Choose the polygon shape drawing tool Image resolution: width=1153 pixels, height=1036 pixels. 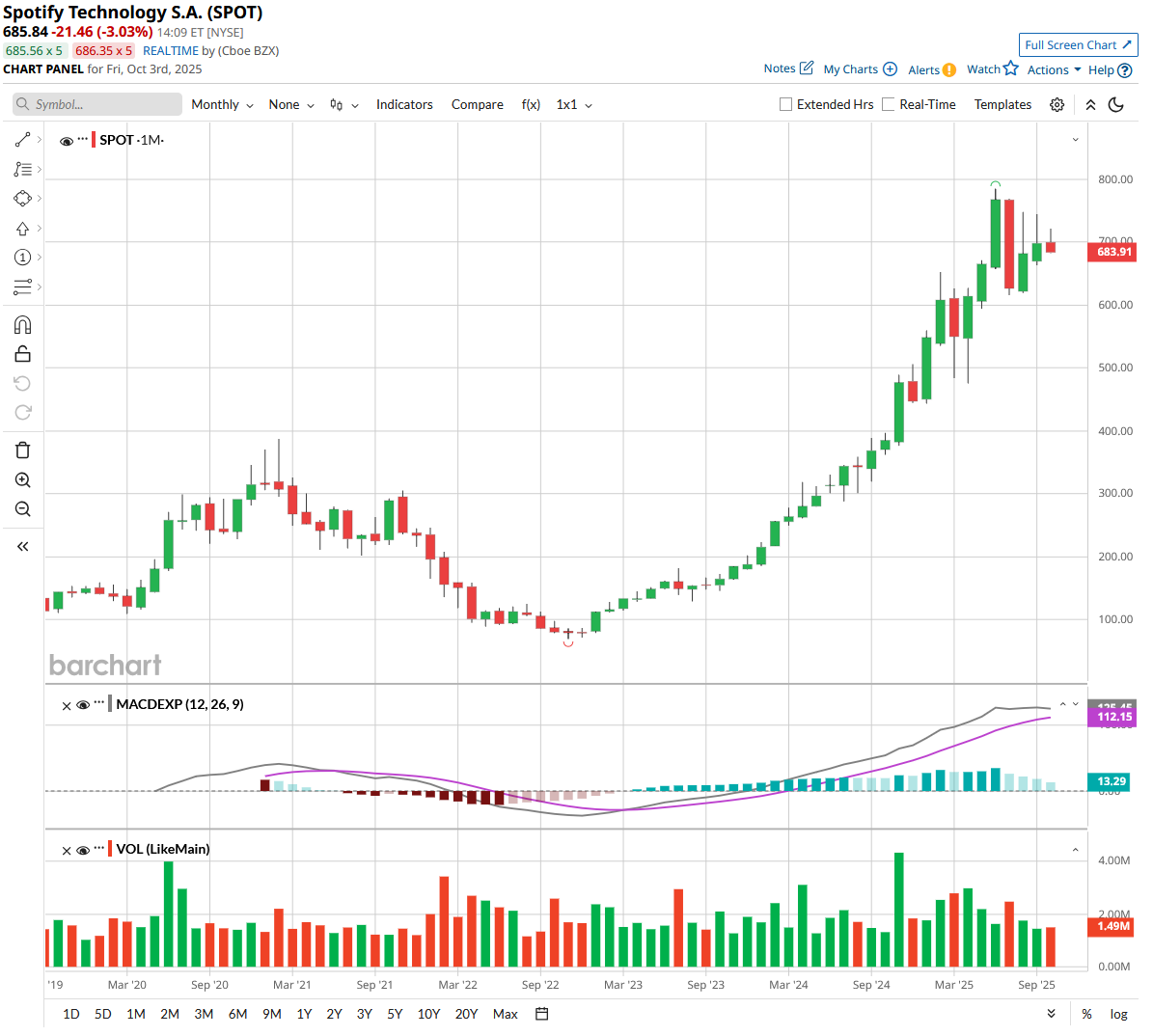click(x=22, y=199)
